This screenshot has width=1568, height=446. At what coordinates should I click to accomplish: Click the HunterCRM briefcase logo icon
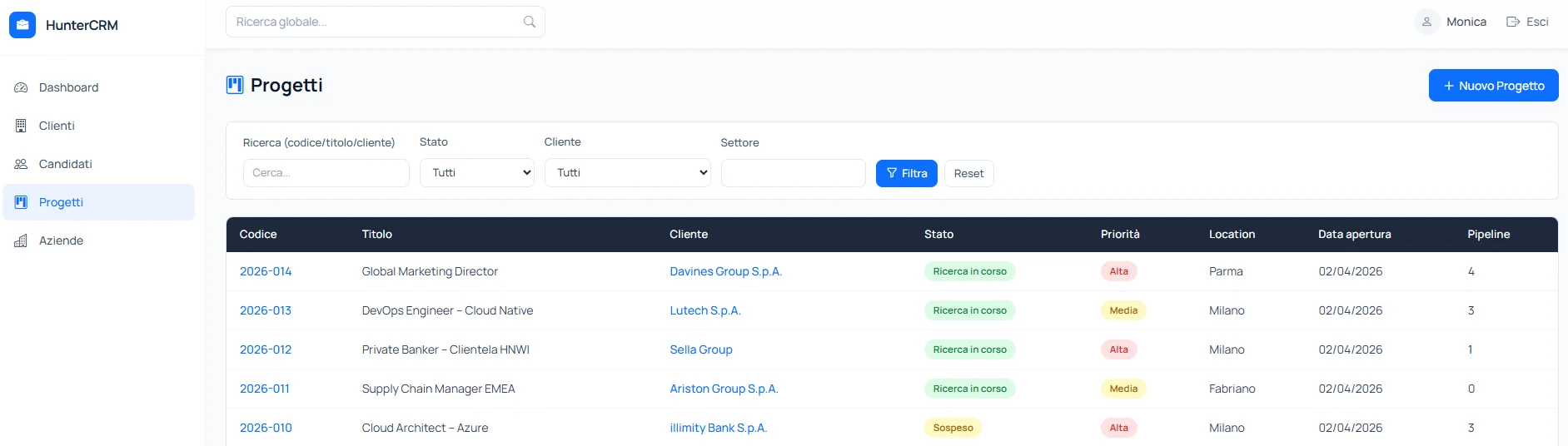click(x=22, y=25)
